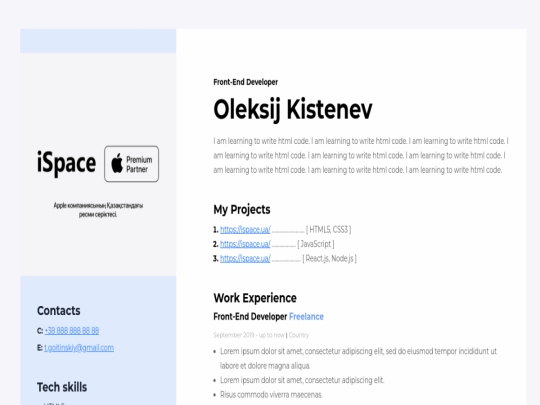Select the name heading Oleksij Kistenev
This screenshot has width=540, height=405.
tap(293, 110)
